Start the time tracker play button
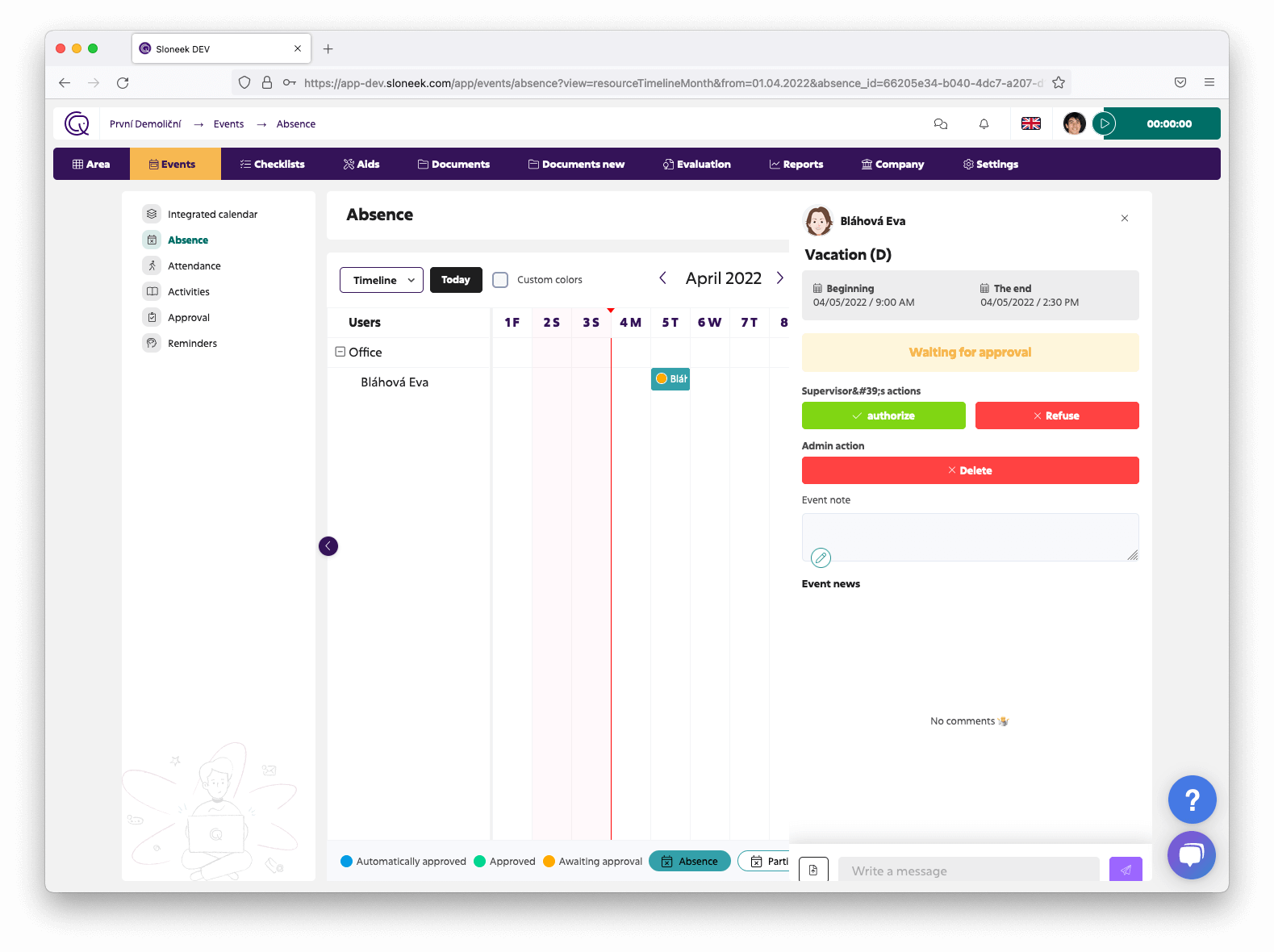Image resolution: width=1274 pixels, height=952 pixels. coord(1105,124)
